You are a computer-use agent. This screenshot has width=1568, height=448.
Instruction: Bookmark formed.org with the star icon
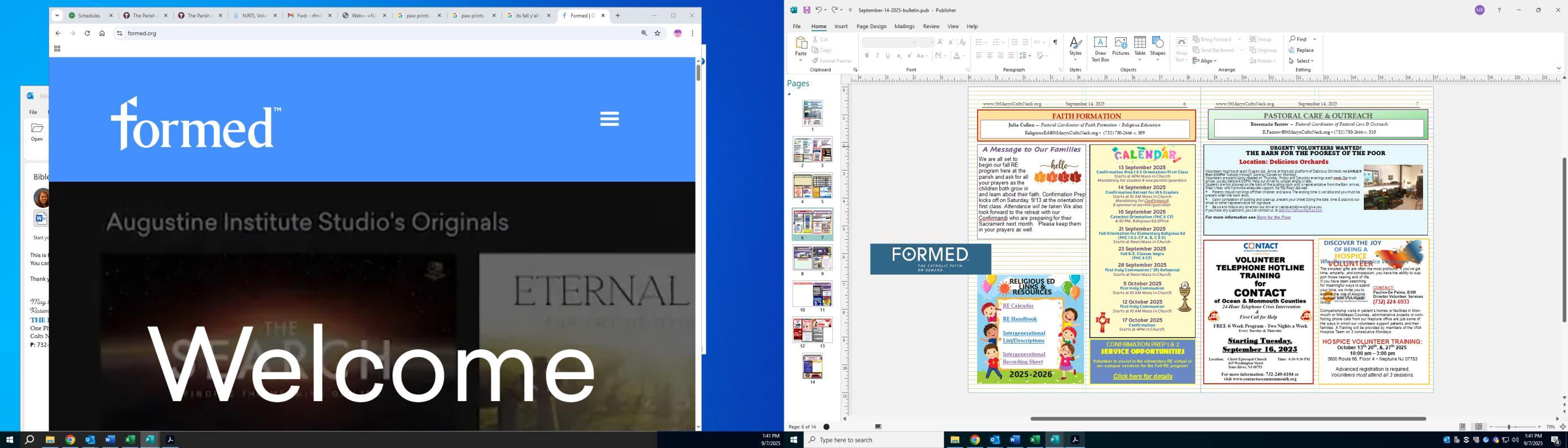(x=657, y=33)
